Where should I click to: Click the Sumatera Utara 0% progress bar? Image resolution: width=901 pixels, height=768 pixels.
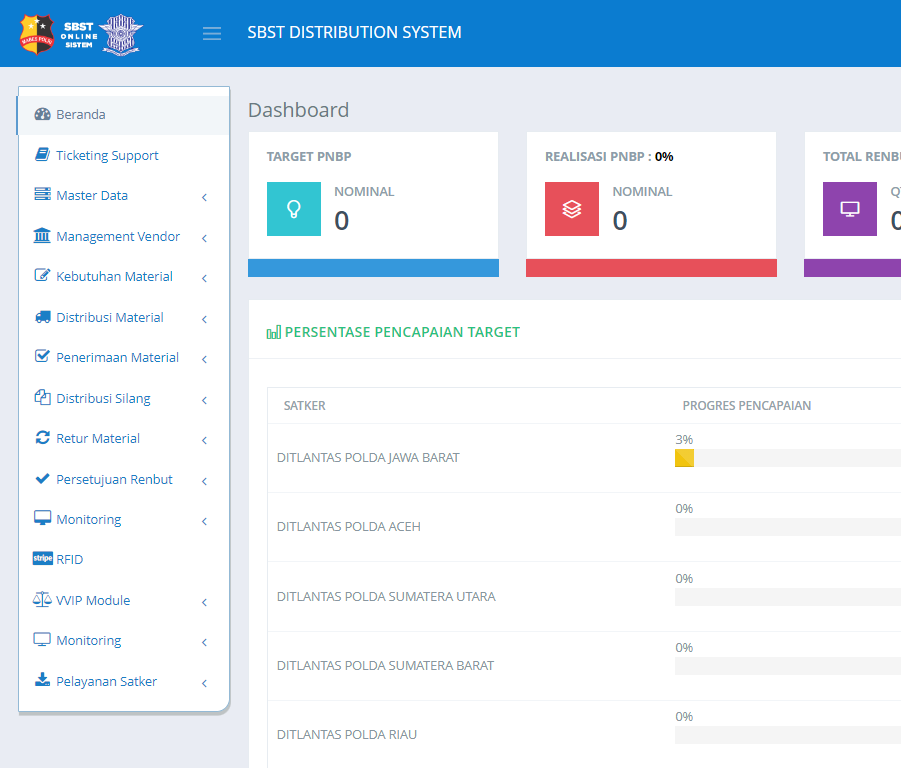pos(788,597)
